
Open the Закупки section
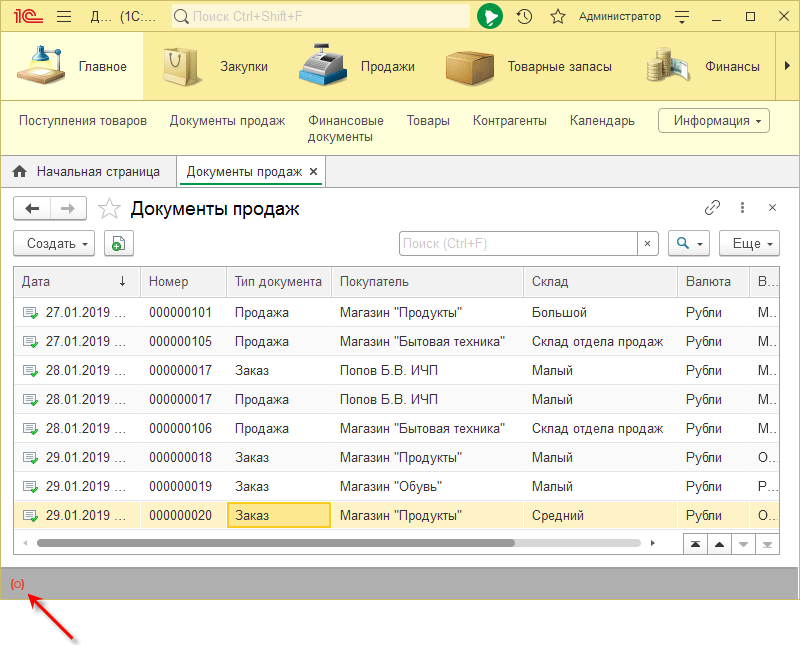tap(215, 66)
